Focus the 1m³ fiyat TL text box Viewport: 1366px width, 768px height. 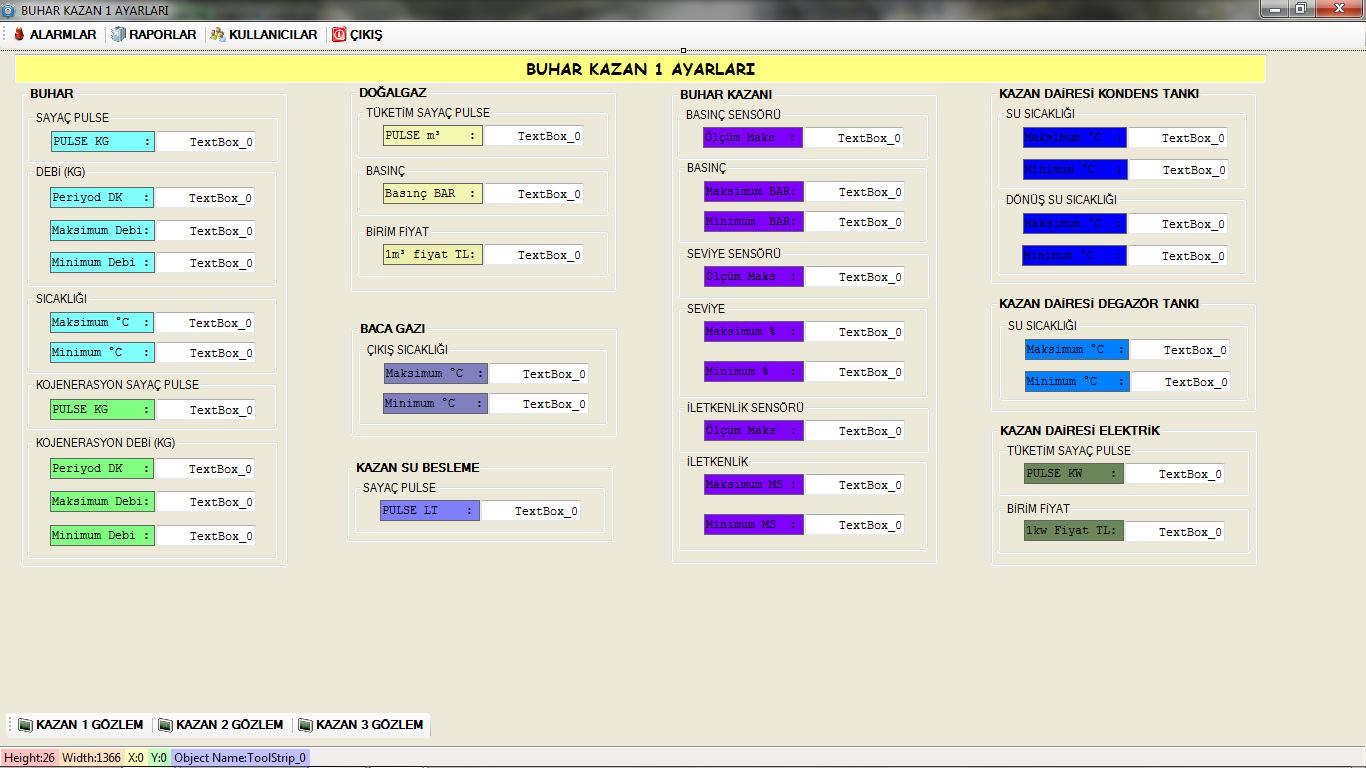coord(533,255)
